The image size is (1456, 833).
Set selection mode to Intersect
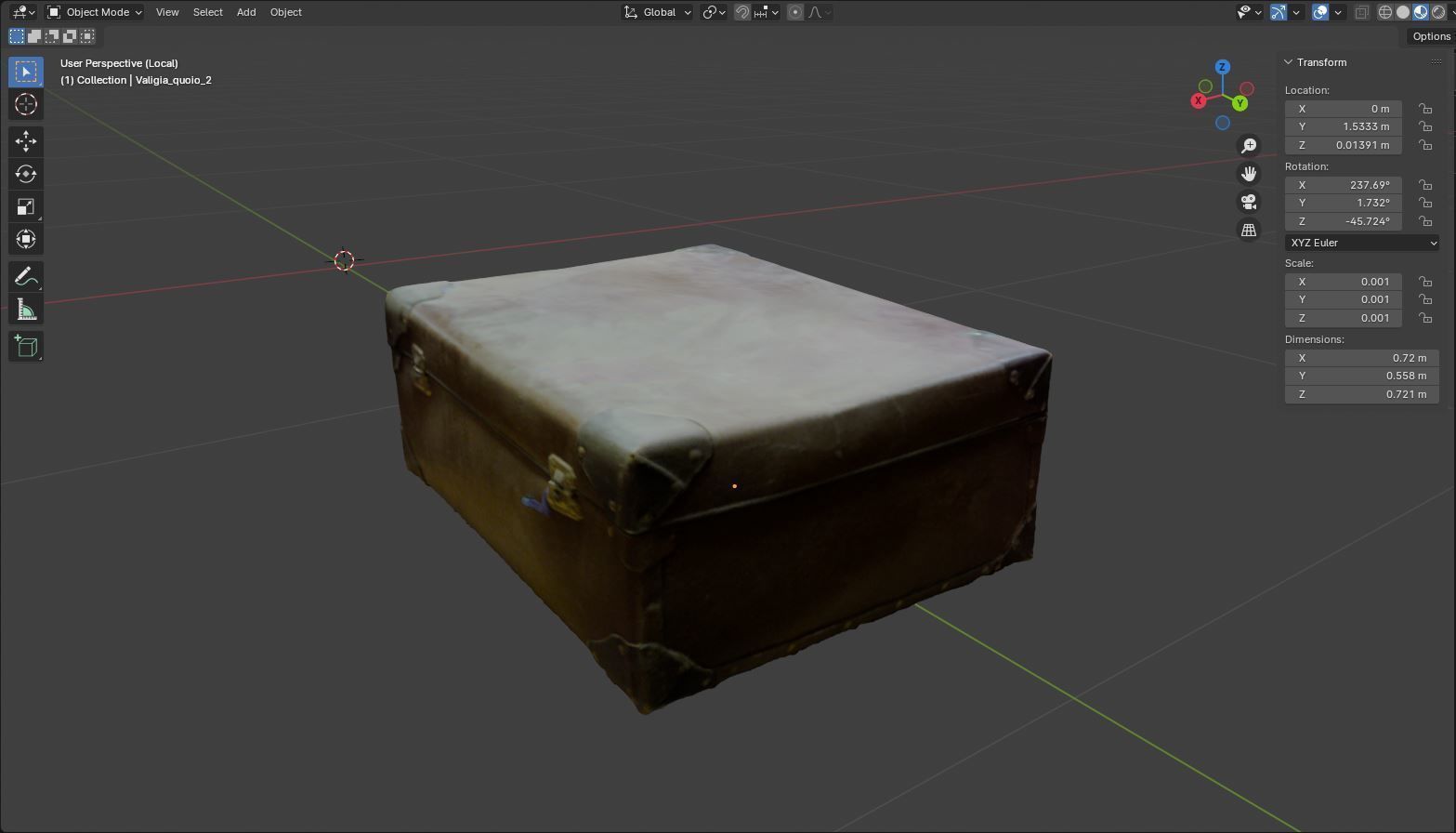[x=87, y=36]
